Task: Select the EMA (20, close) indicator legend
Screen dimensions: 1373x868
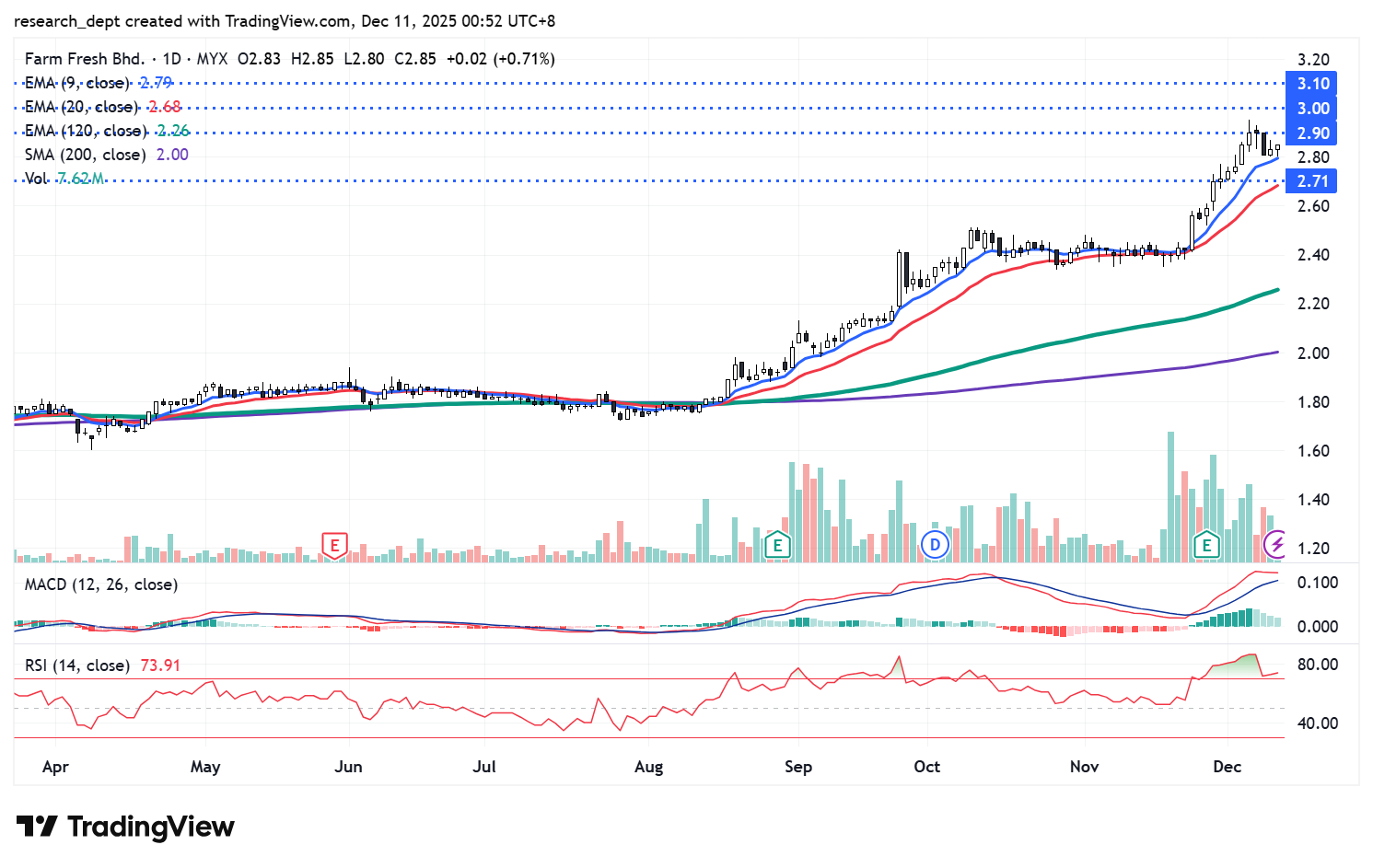Action: [81, 107]
